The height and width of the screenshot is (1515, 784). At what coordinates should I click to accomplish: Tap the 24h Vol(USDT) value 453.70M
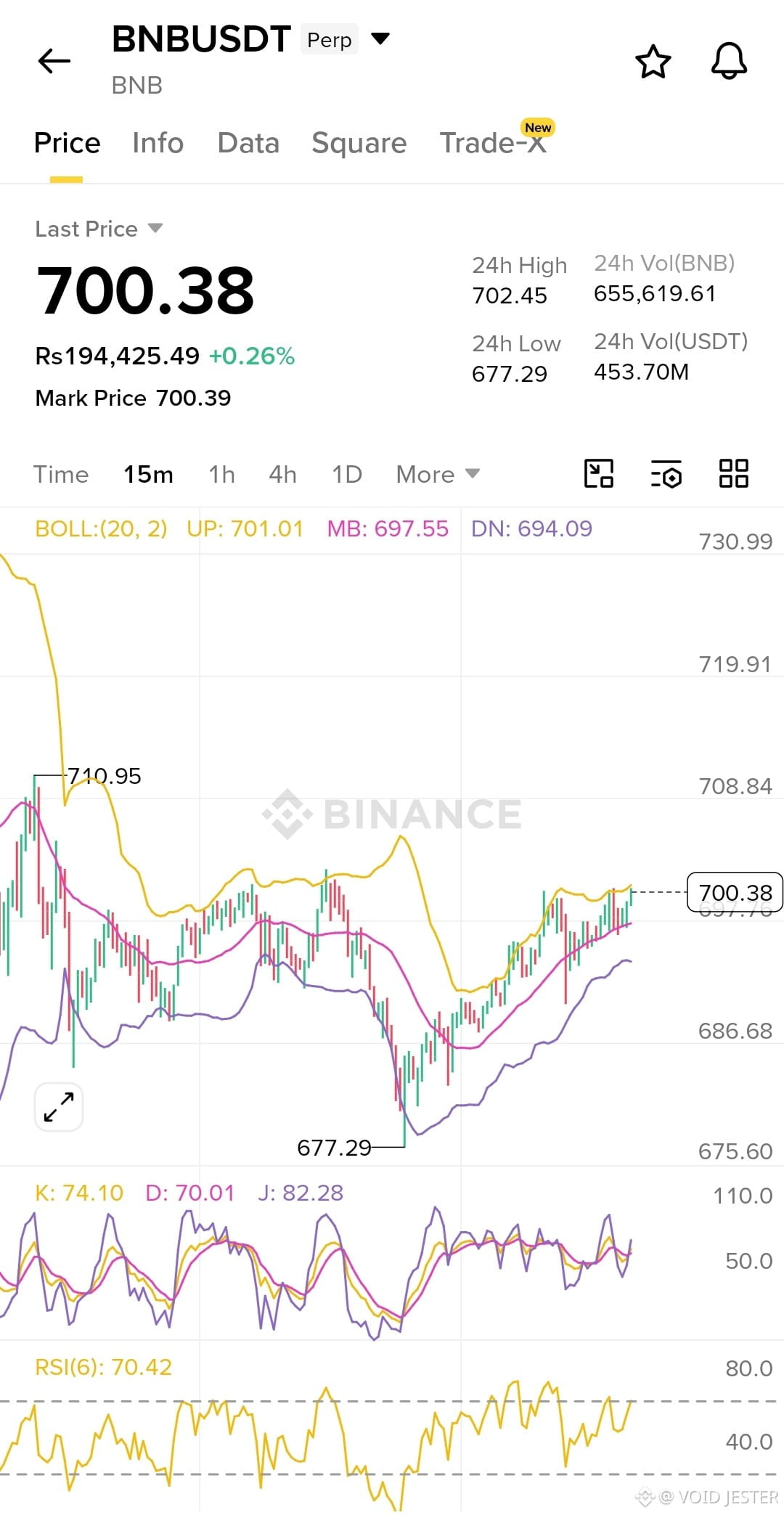click(x=642, y=372)
